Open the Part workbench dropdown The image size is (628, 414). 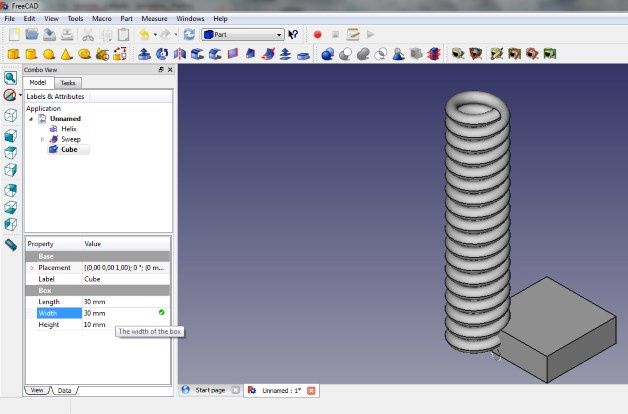pos(243,35)
